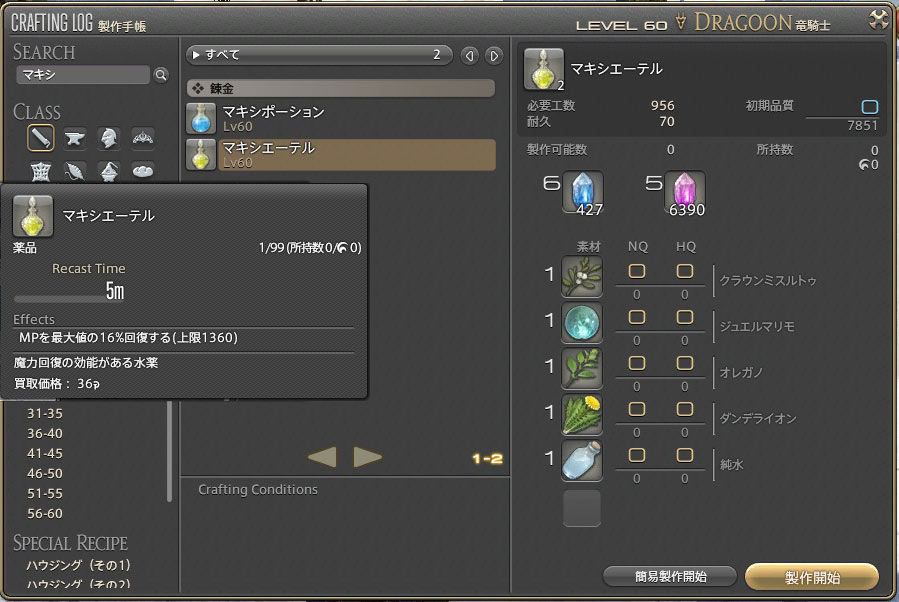Go to next recipe page arrow
Image resolution: width=899 pixels, height=602 pixels.
[x=368, y=457]
